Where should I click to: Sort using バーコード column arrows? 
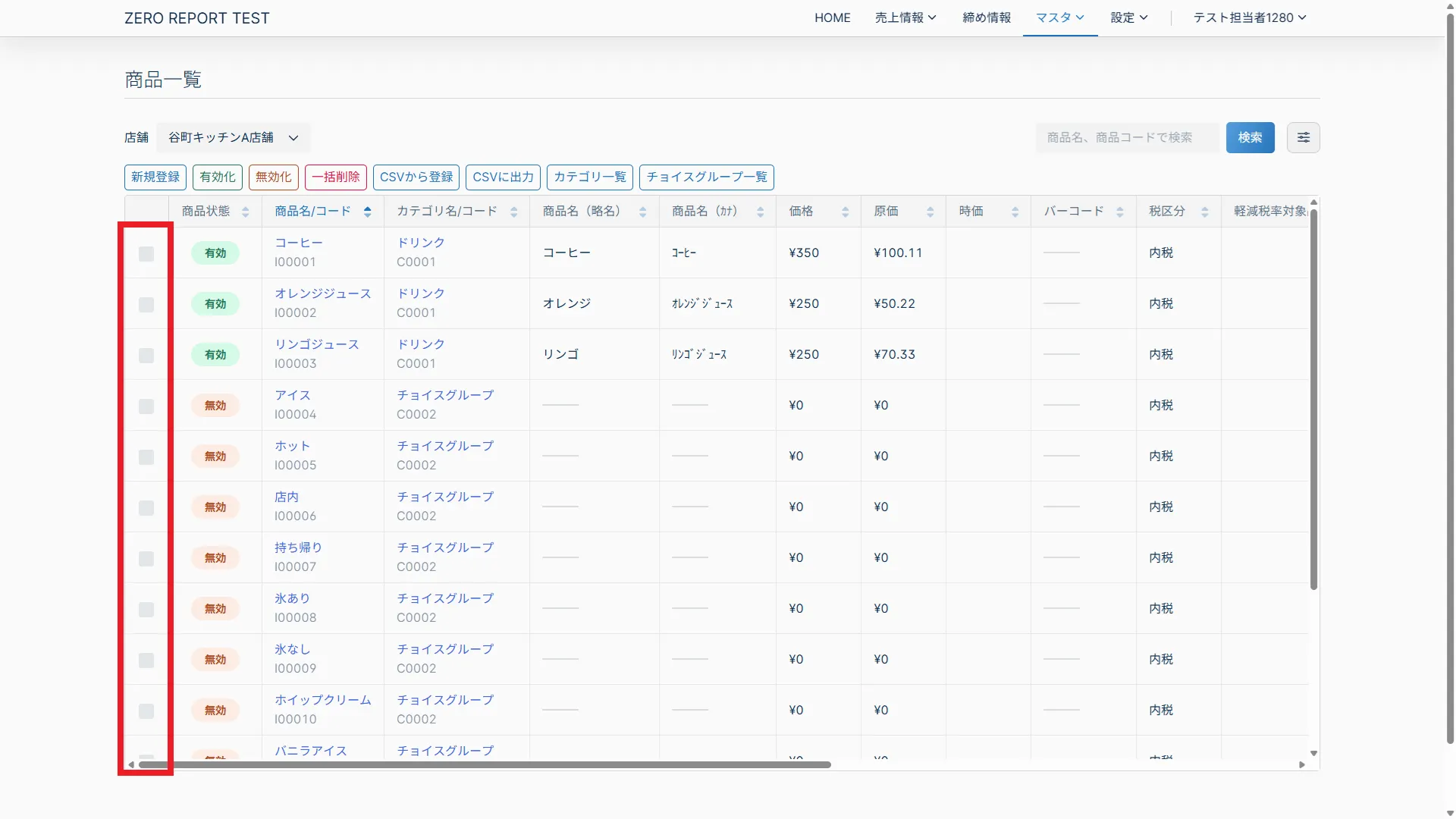point(1119,212)
